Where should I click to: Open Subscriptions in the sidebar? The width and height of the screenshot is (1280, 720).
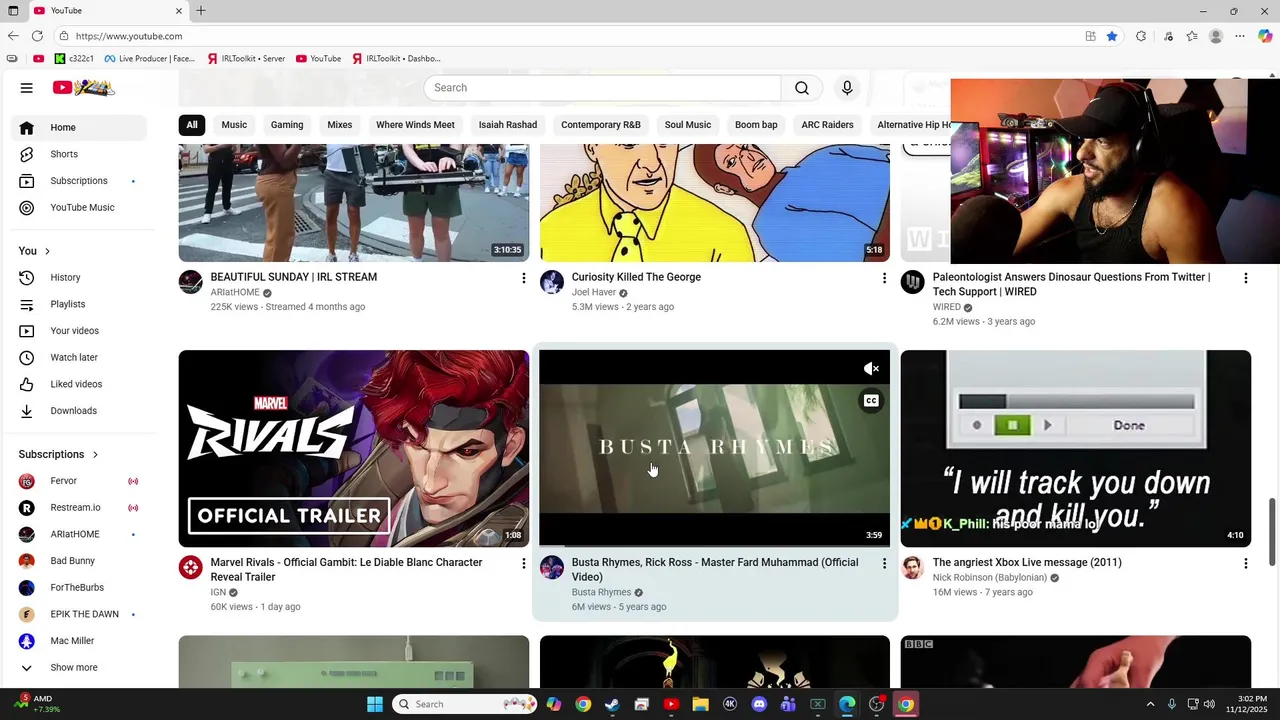pos(78,181)
